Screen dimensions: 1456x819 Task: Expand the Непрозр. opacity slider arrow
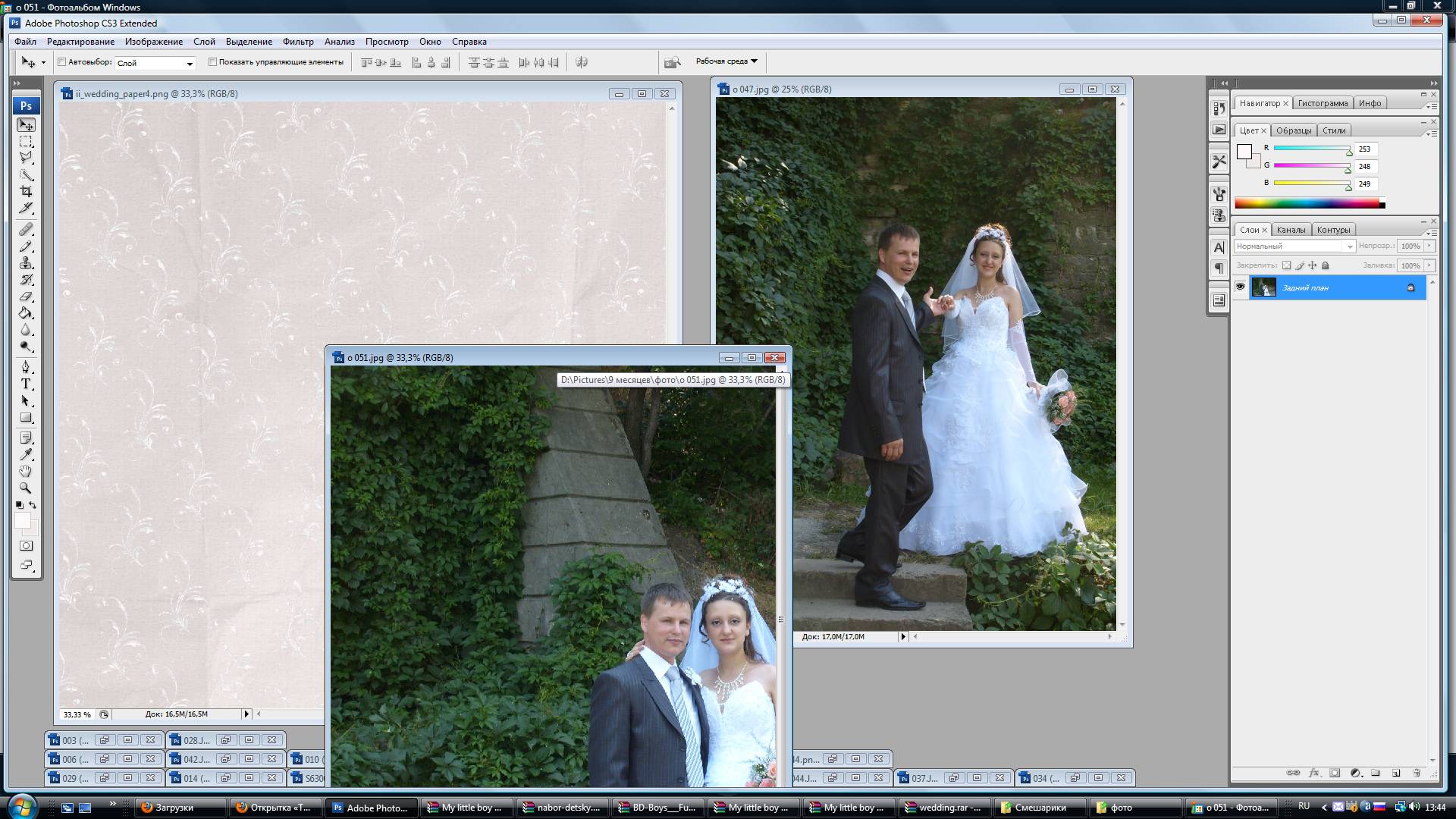1429,246
